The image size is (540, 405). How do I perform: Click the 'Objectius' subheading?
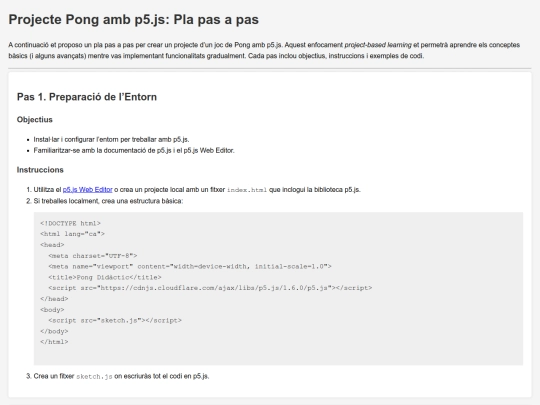click(35, 120)
